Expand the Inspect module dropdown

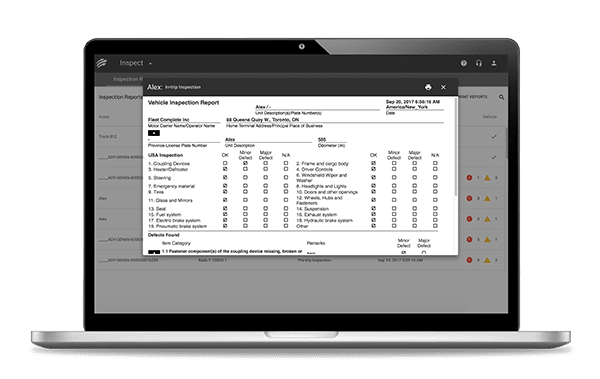(x=150, y=64)
